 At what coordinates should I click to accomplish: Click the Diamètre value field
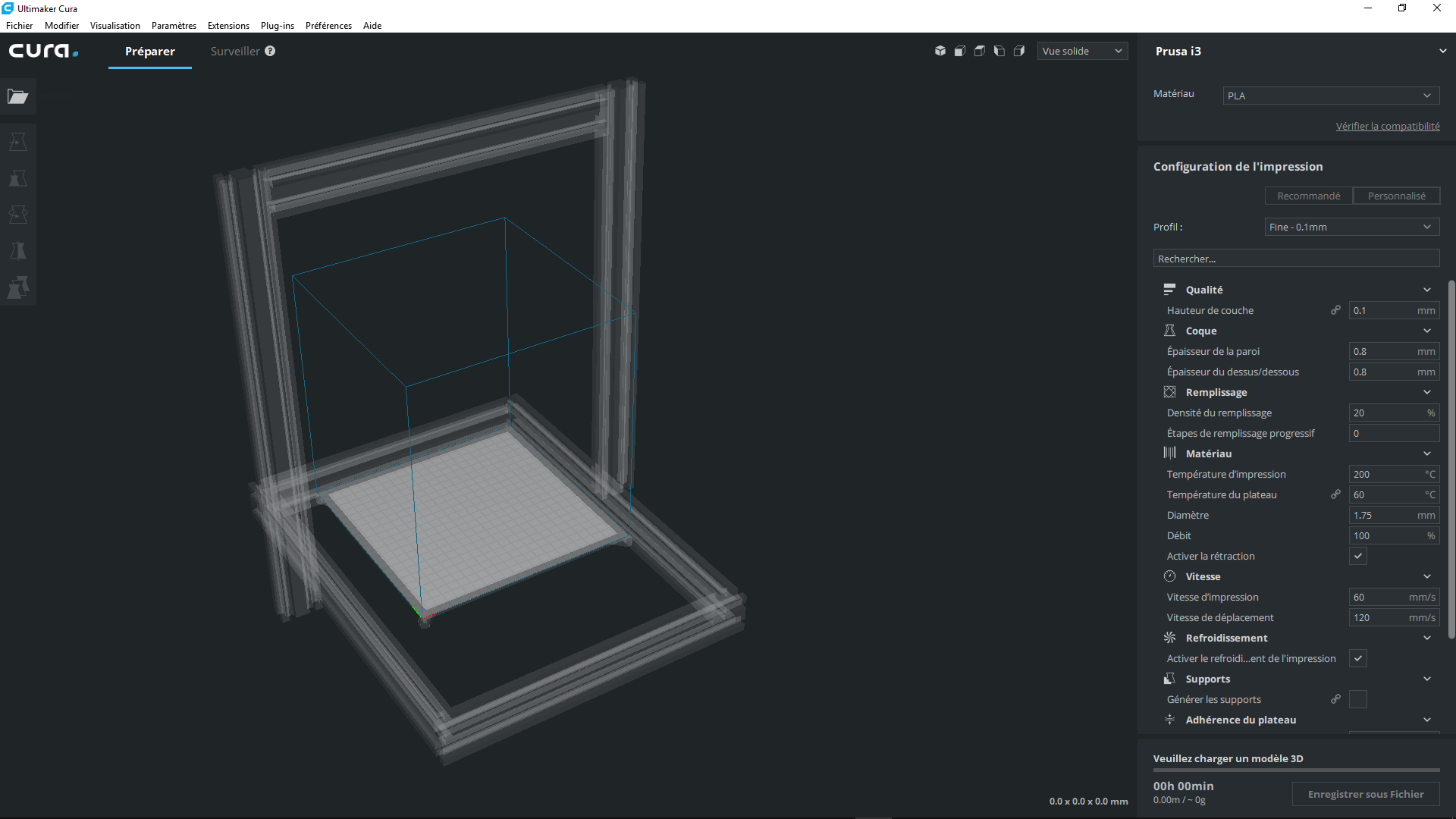click(1394, 515)
